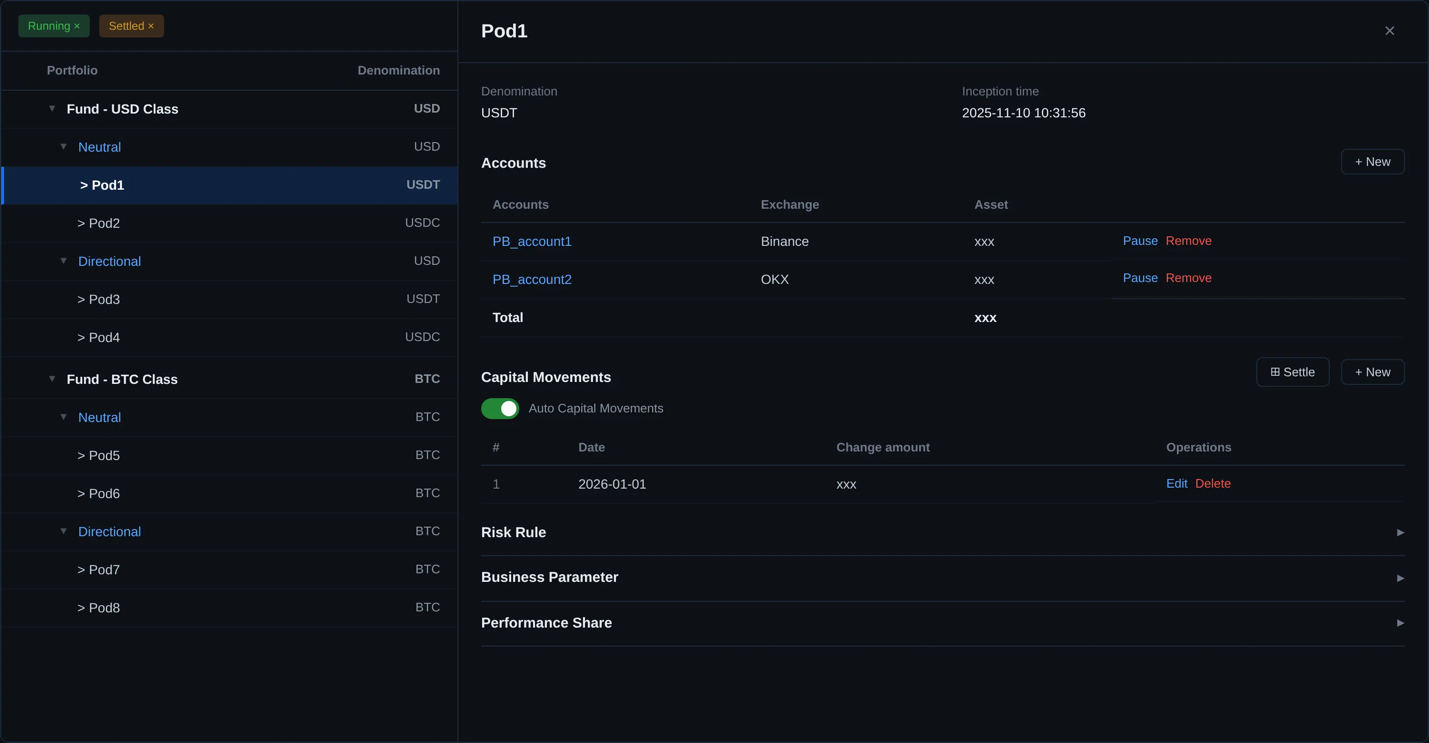Screen dimensions: 1429x743
Task: Open PB_account2 account link
Action: click(x=532, y=279)
